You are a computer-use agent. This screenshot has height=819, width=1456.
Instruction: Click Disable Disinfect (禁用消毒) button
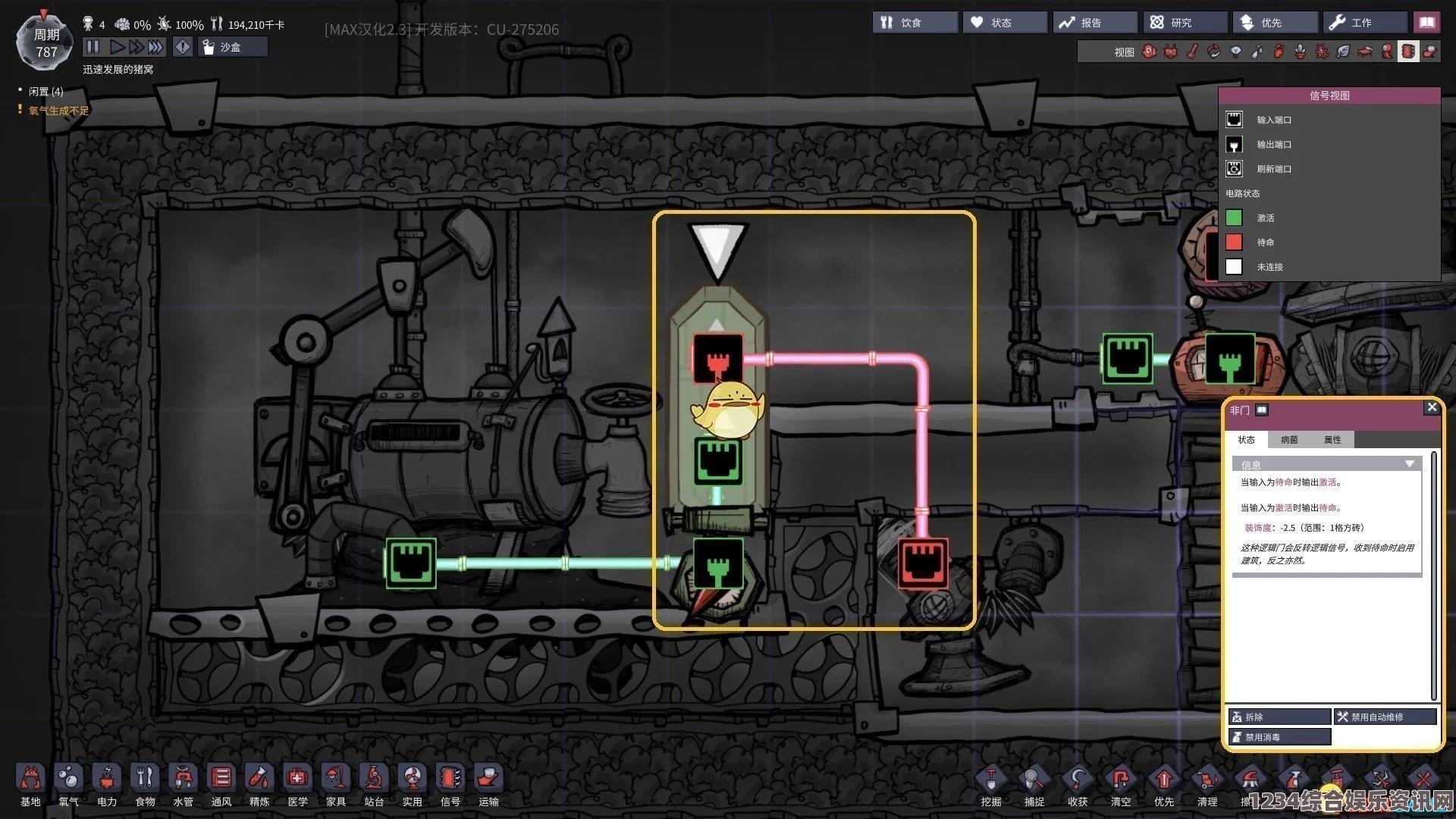[1279, 737]
